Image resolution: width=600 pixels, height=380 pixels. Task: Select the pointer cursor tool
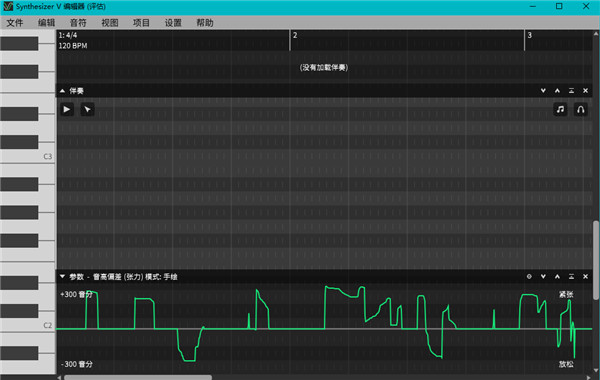click(88, 109)
